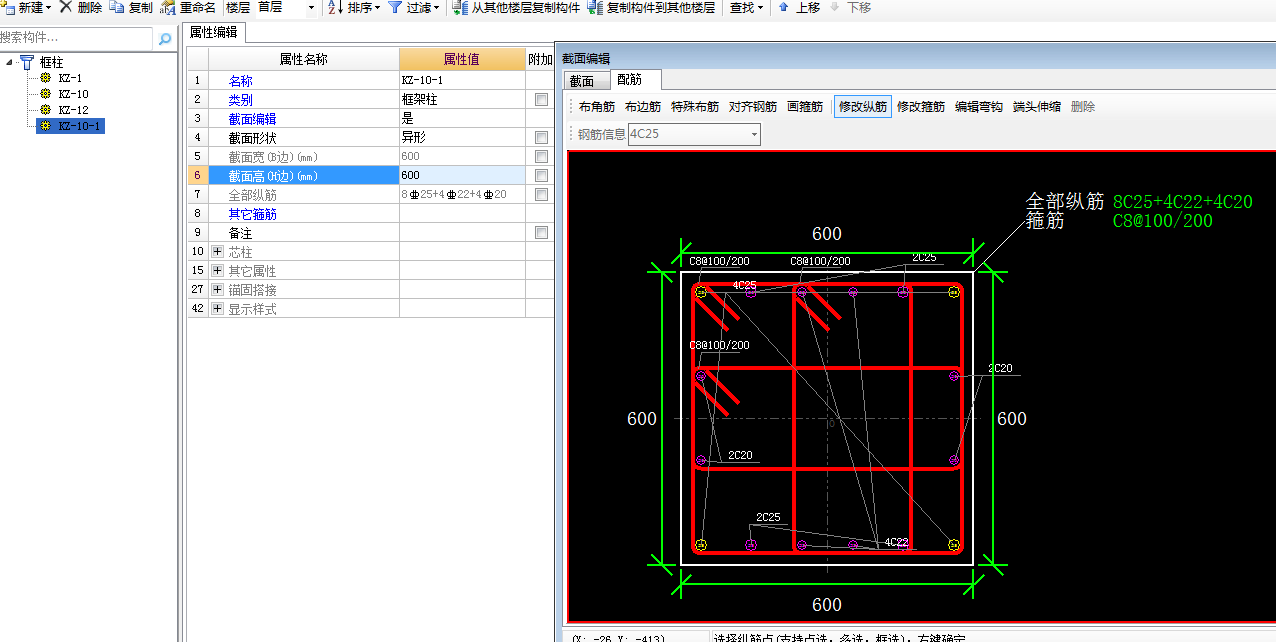Viewport: 1276px width, 642px height.
Task: Select the KZ-1 gear icon
Action: click(45, 78)
